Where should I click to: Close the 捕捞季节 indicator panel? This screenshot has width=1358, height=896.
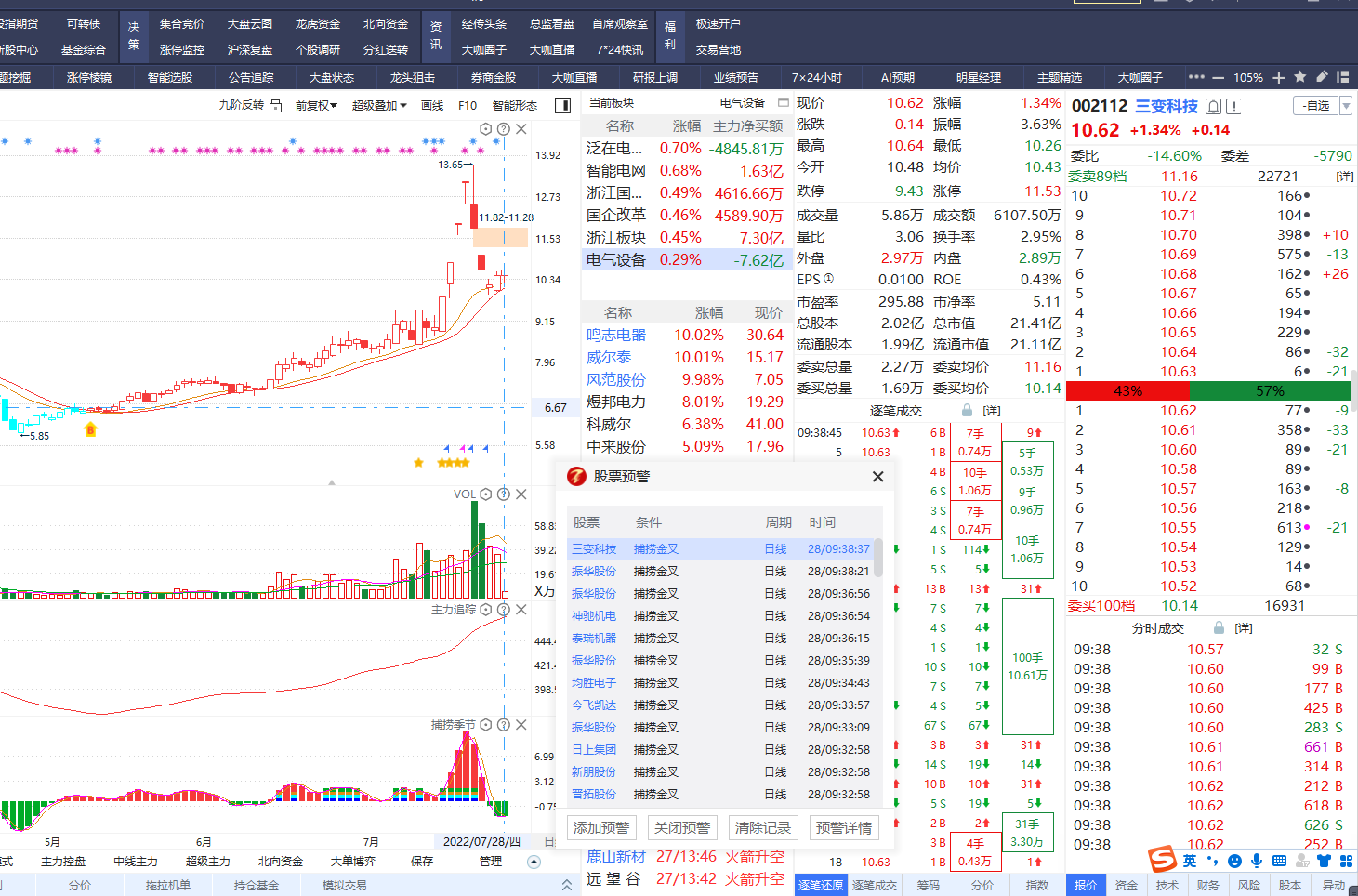click(521, 725)
